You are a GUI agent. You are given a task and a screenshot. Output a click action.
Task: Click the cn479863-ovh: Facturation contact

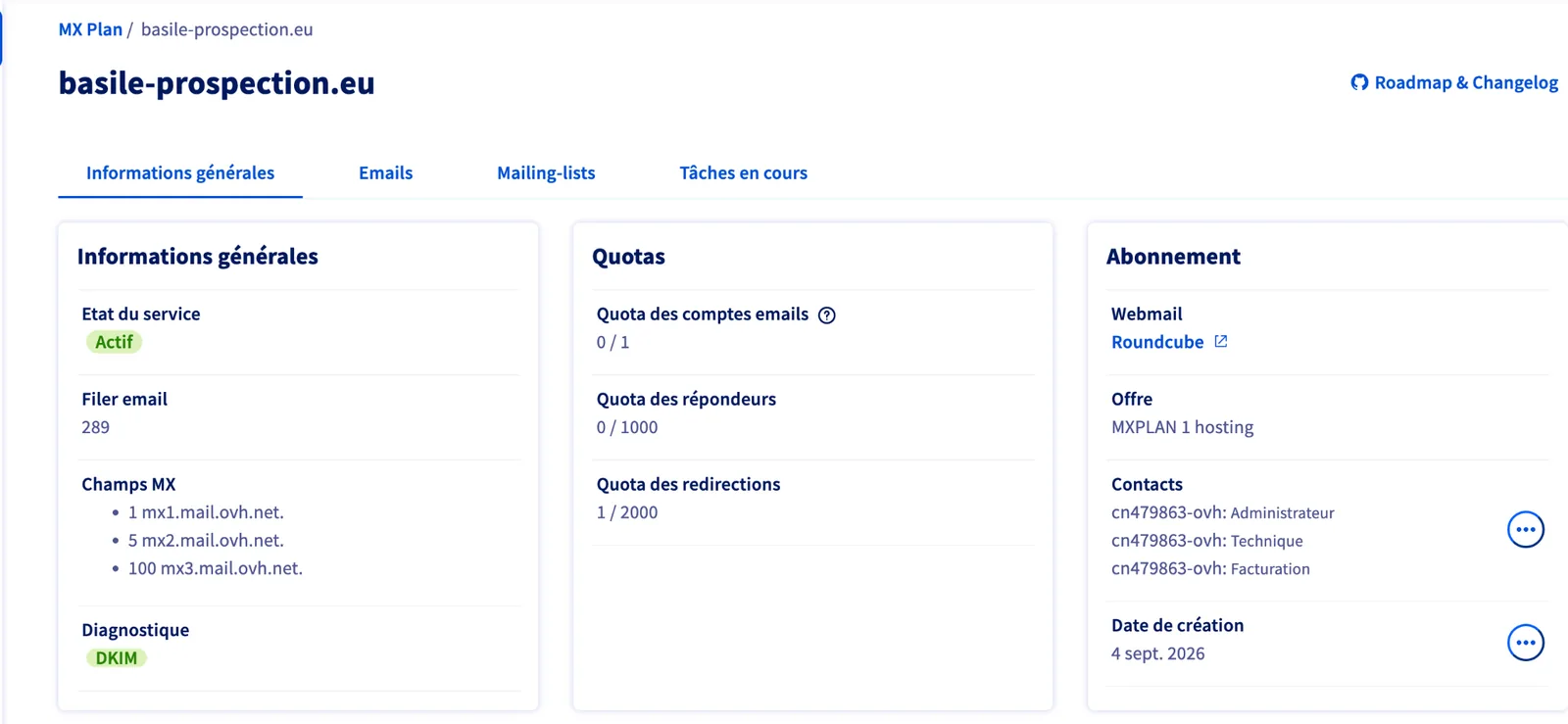coord(1210,569)
